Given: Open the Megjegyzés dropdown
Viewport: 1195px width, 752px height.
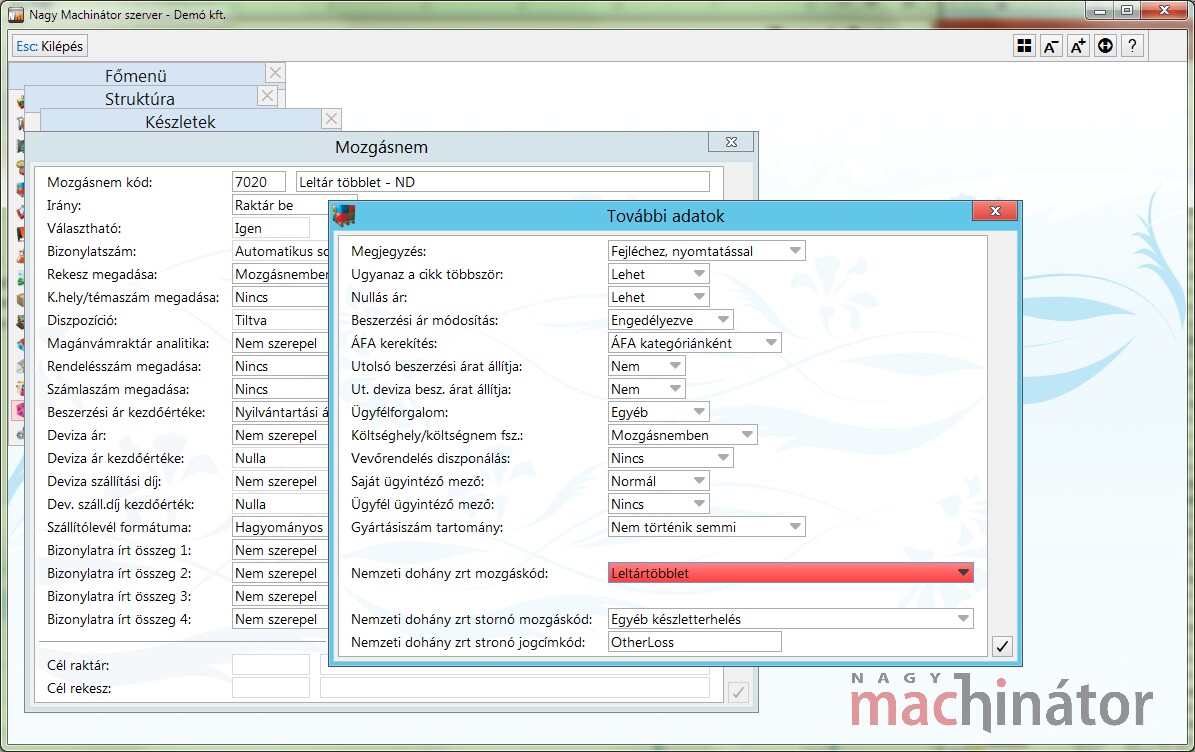Looking at the screenshot, I should click(706, 251).
